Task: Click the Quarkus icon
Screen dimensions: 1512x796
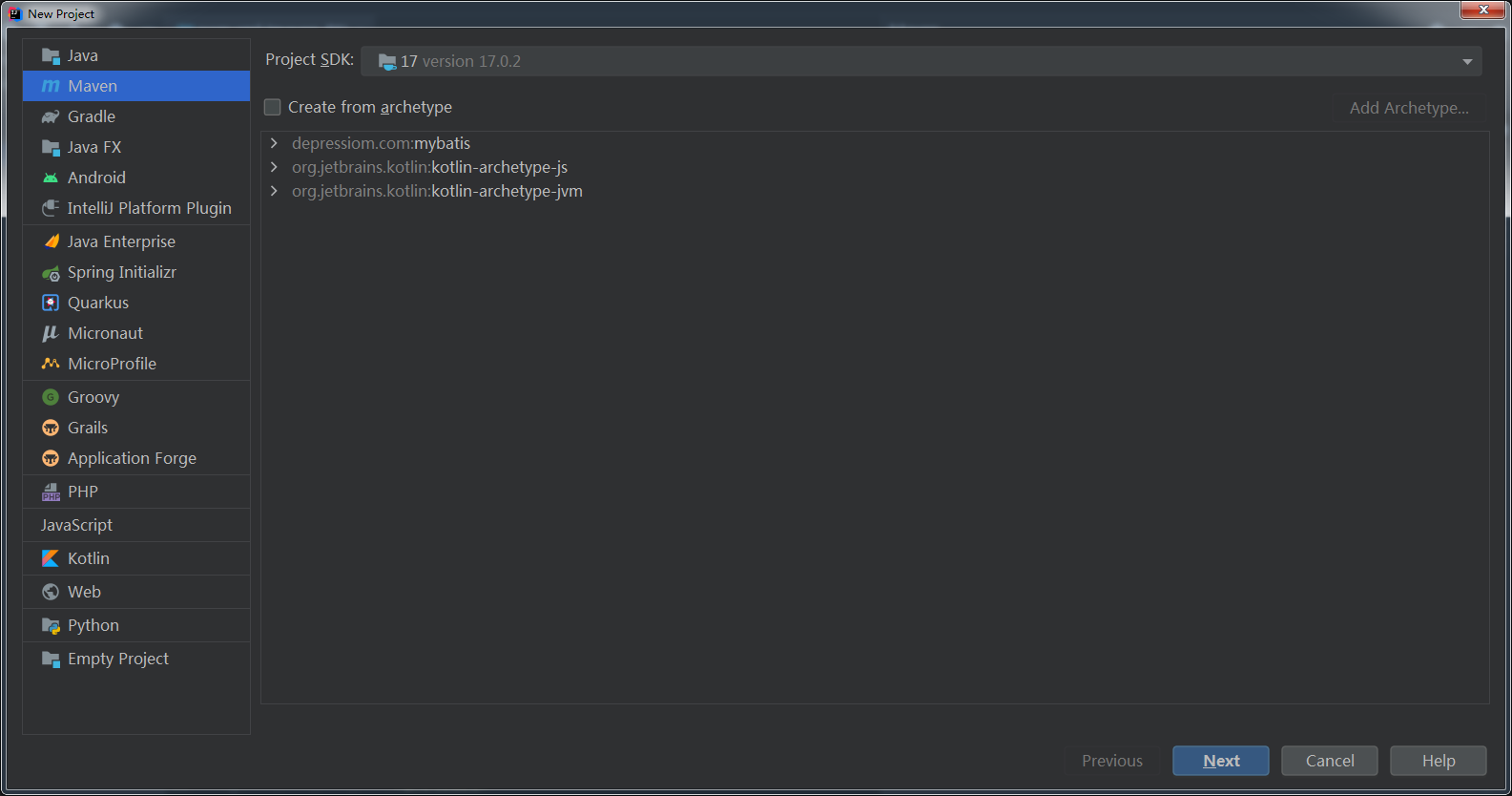Action: tap(51, 303)
